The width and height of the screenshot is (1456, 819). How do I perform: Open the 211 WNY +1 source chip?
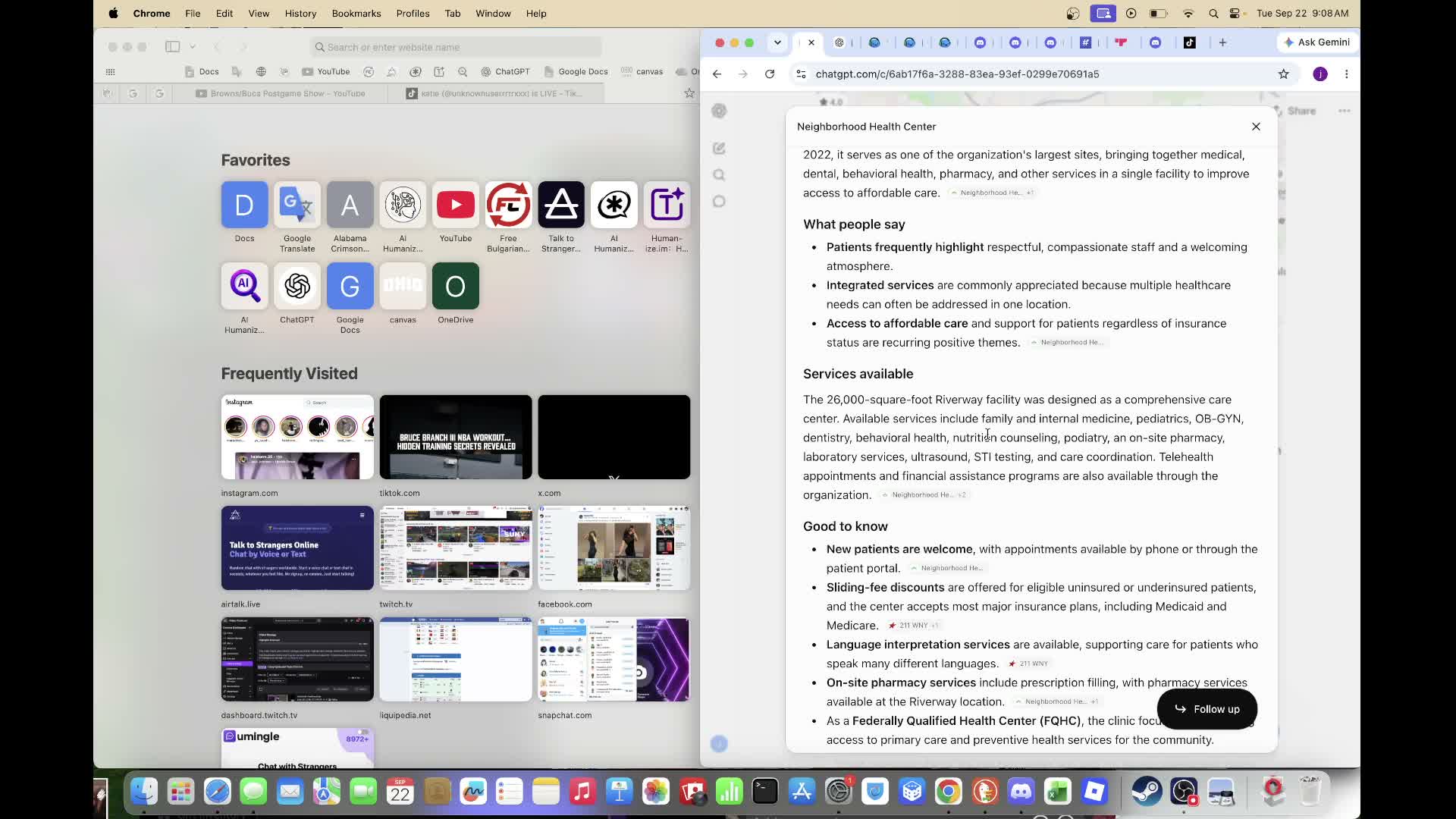(x=913, y=626)
